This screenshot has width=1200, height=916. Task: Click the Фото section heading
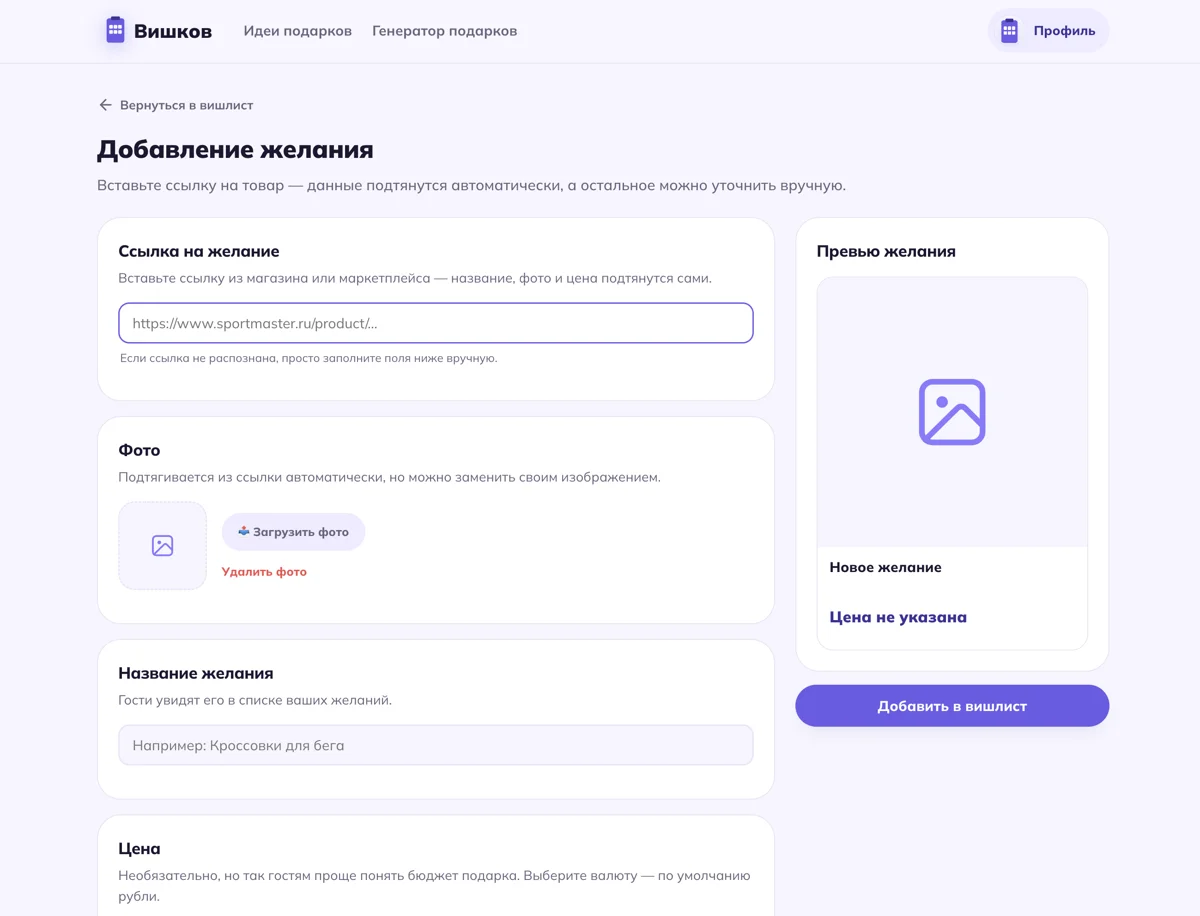(x=139, y=451)
